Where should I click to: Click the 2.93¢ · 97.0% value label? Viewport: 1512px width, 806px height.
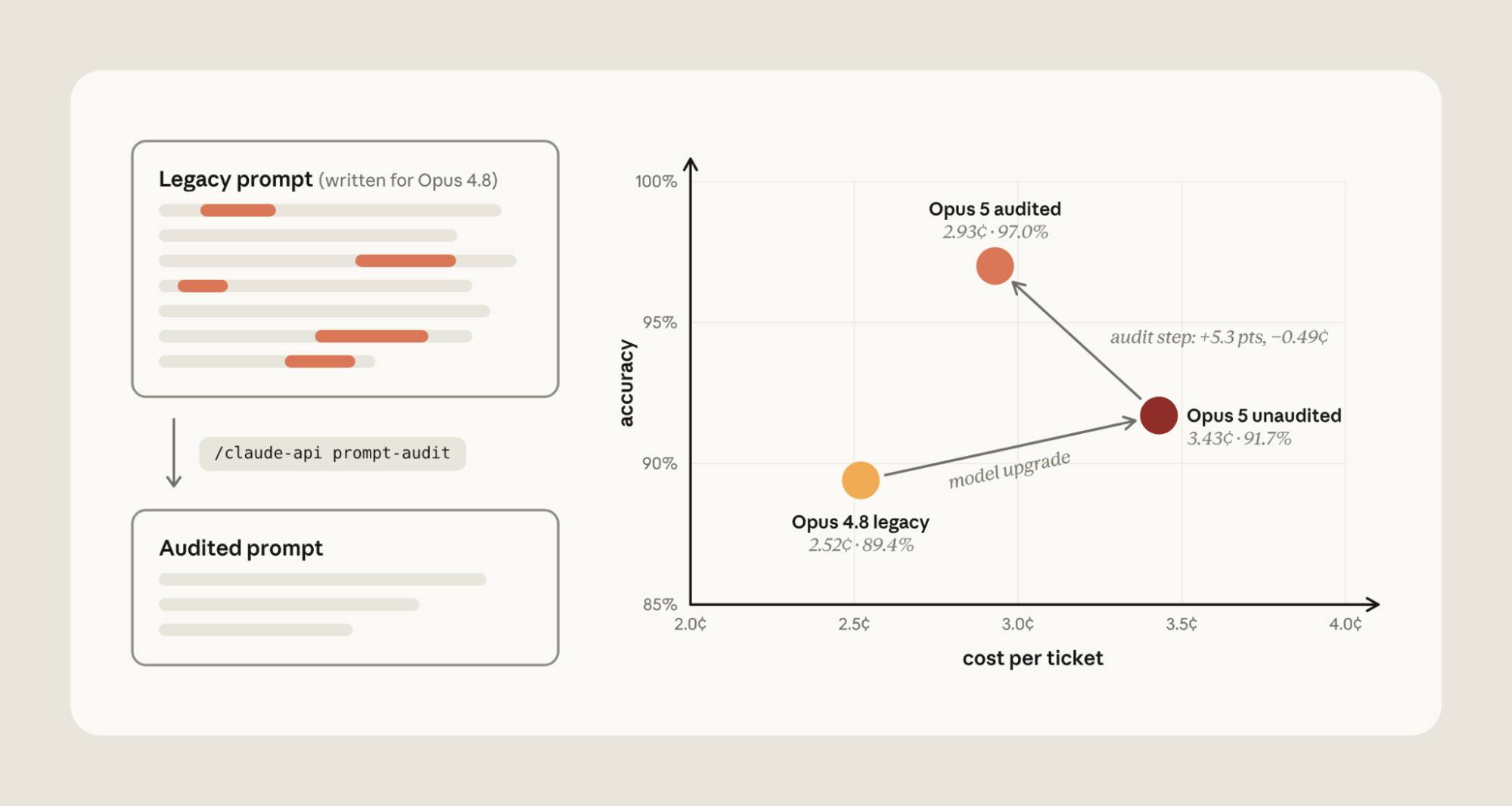point(995,232)
